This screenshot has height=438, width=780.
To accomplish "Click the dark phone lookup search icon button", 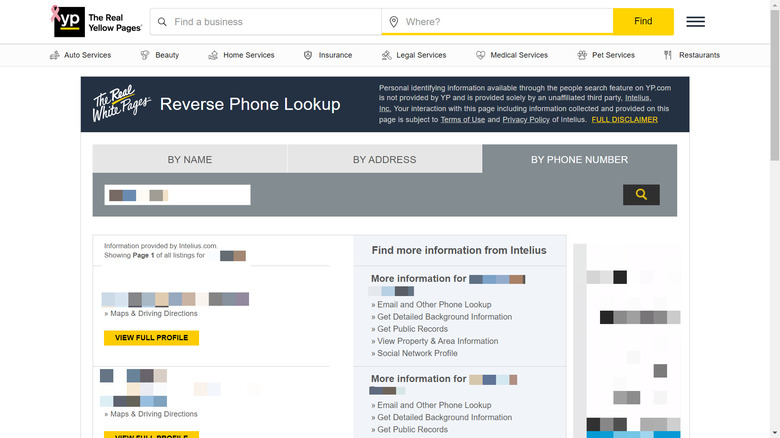I will (x=641, y=195).
